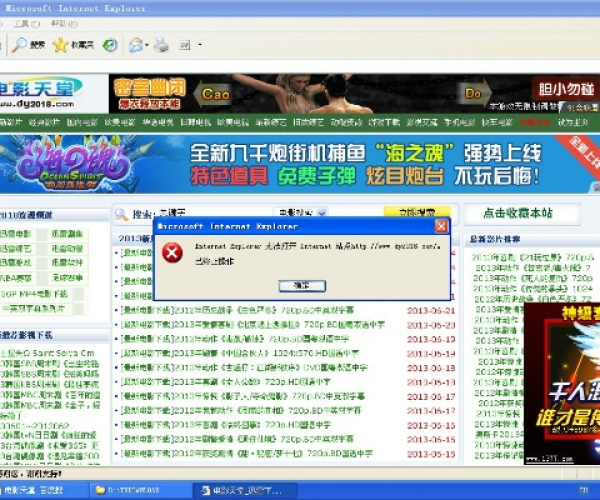The width and height of the screenshot is (600, 500).
Task: Open the 游戏下载 navigation tab
Action: click(x=384, y=122)
